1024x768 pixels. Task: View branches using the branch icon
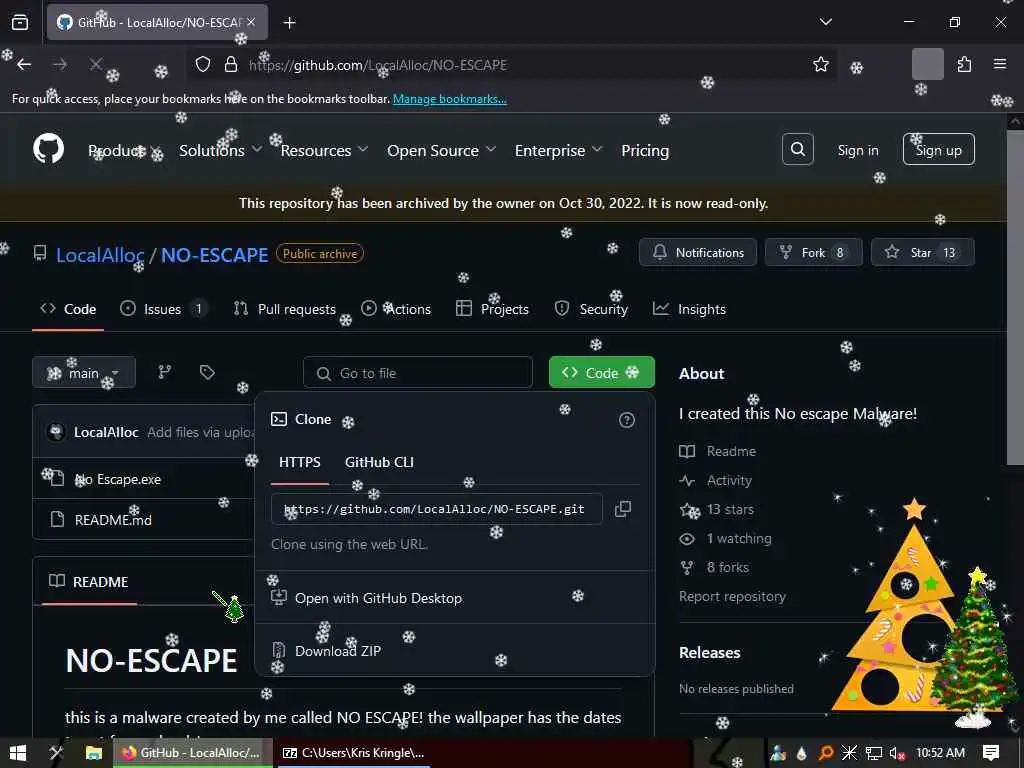pos(165,372)
